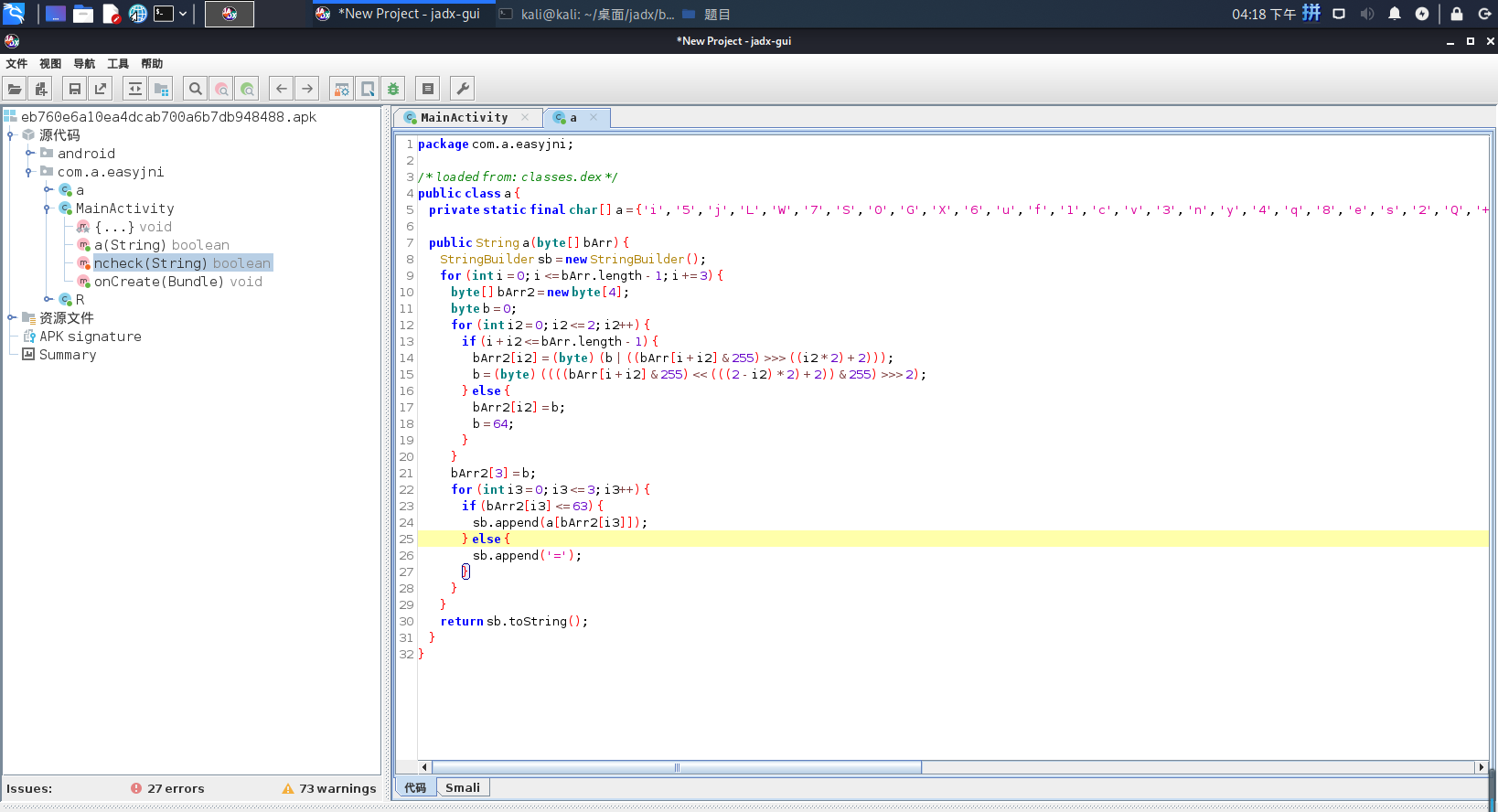
Task: Open the 导航 menu
Action: (84, 63)
